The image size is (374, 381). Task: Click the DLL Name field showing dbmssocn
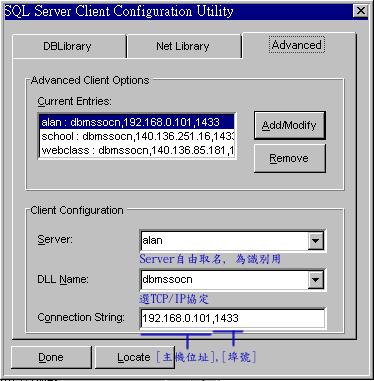(224, 279)
